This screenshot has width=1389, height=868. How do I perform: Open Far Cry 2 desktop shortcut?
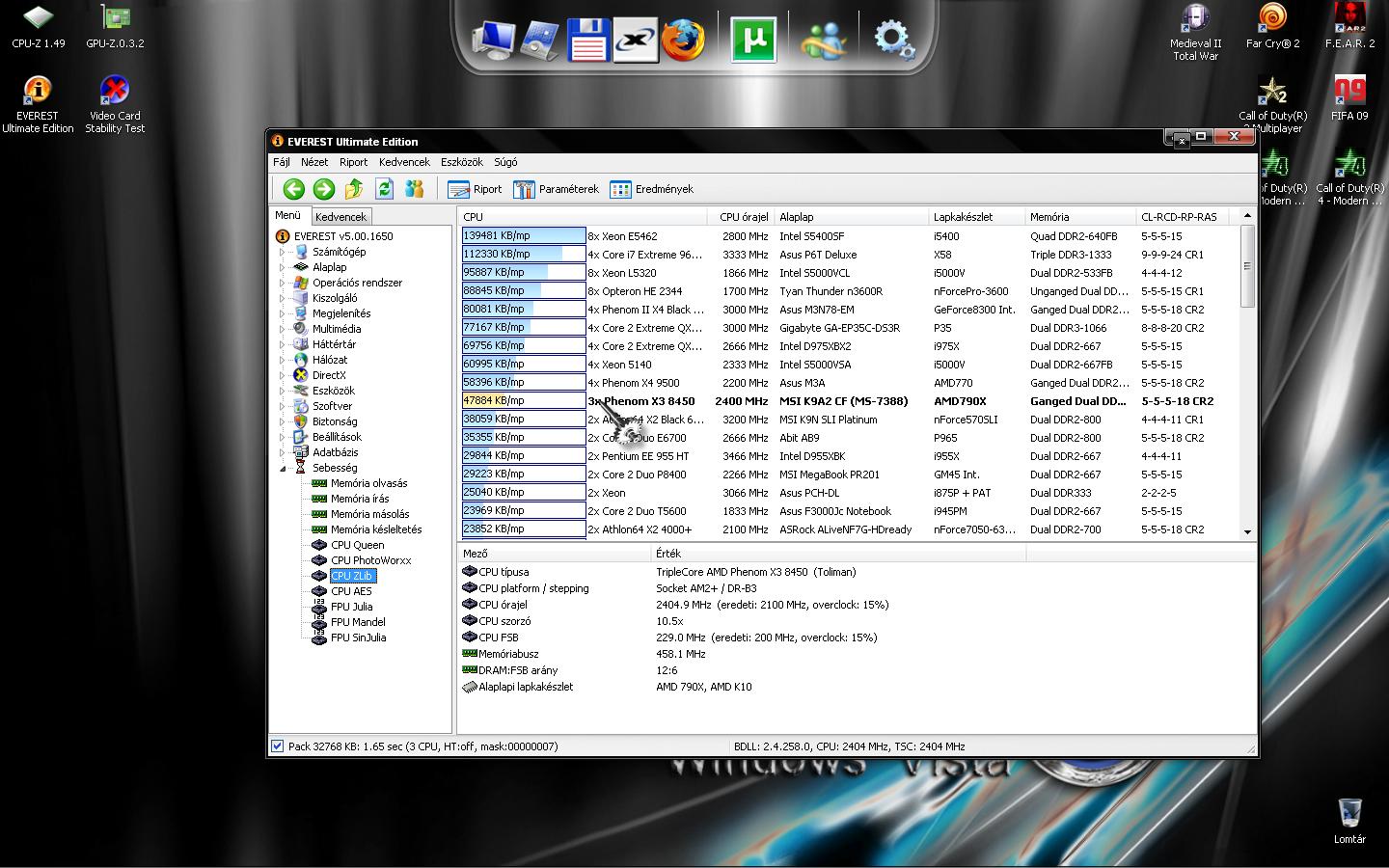[1273, 27]
